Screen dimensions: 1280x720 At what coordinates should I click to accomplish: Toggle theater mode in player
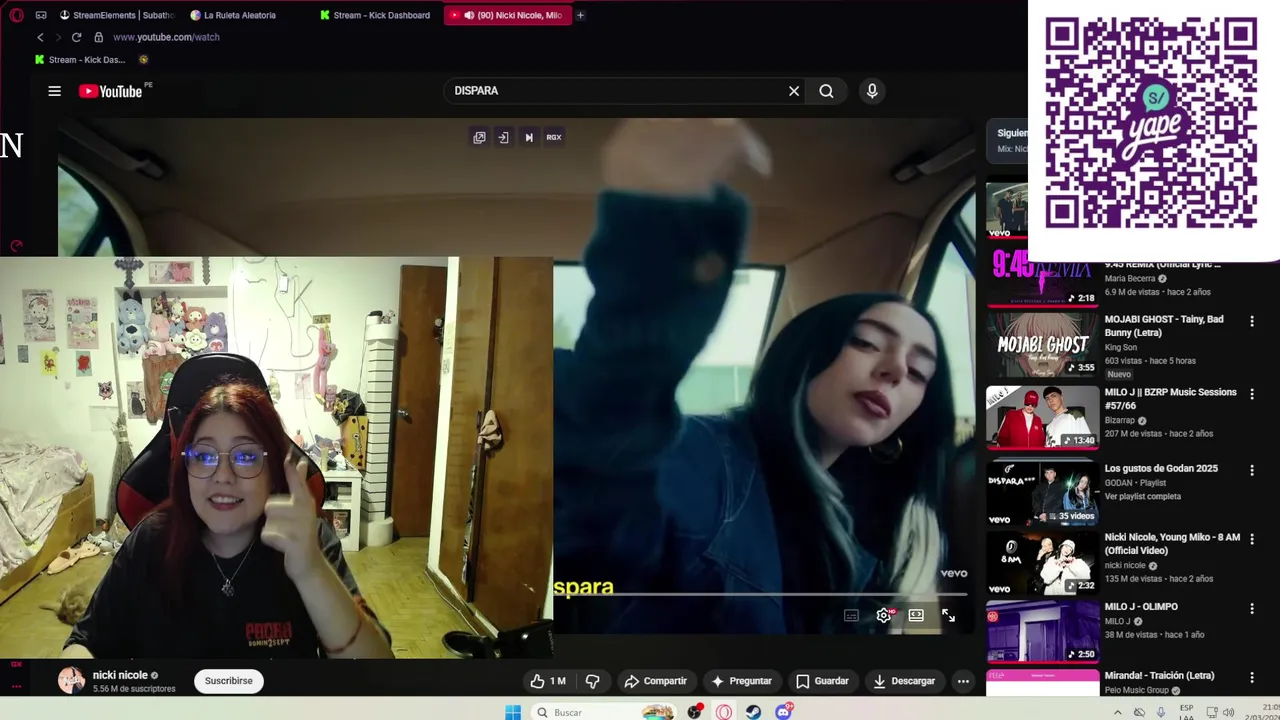916,616
